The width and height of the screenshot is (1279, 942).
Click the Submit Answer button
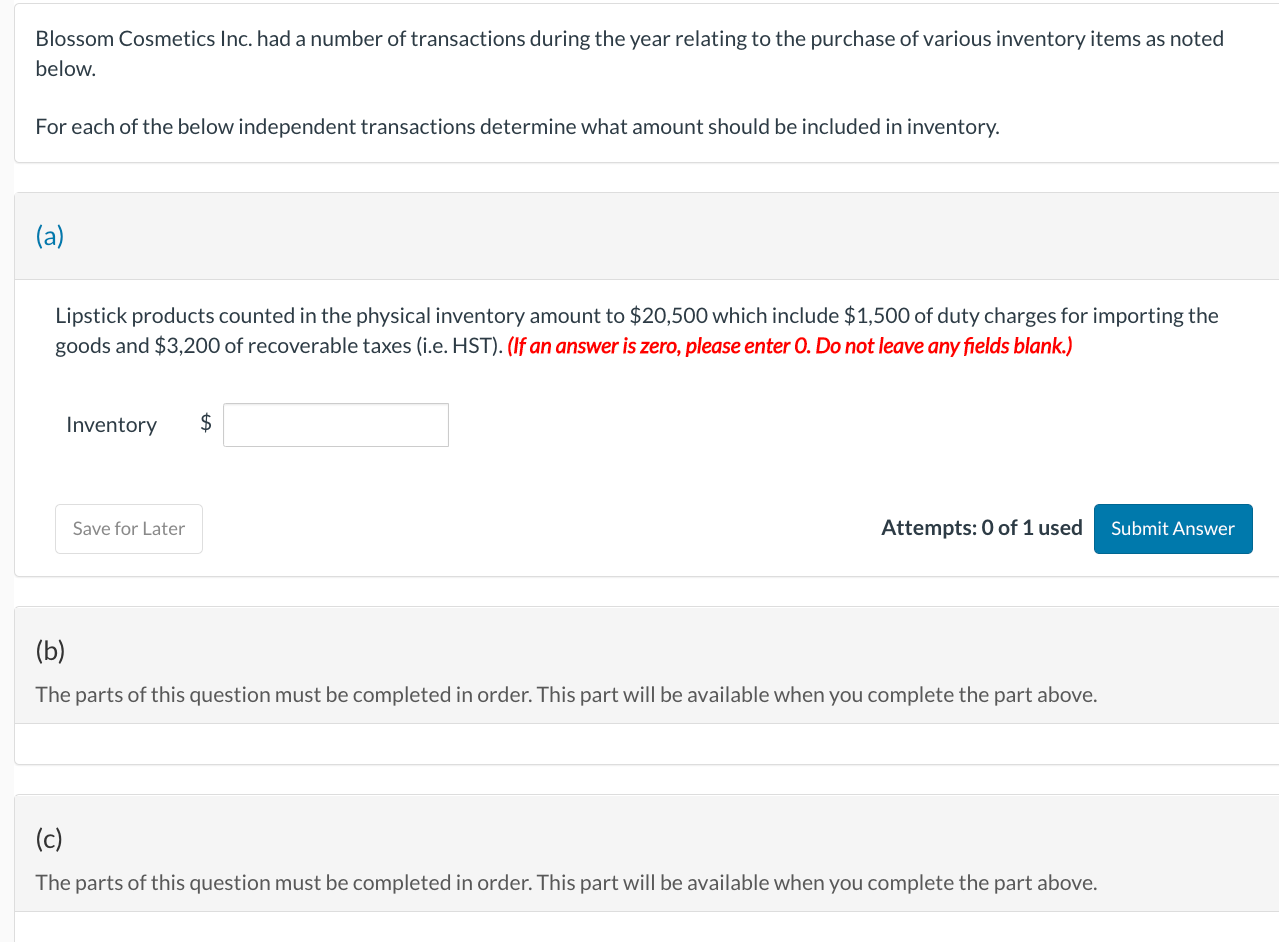click(1172, 528)
